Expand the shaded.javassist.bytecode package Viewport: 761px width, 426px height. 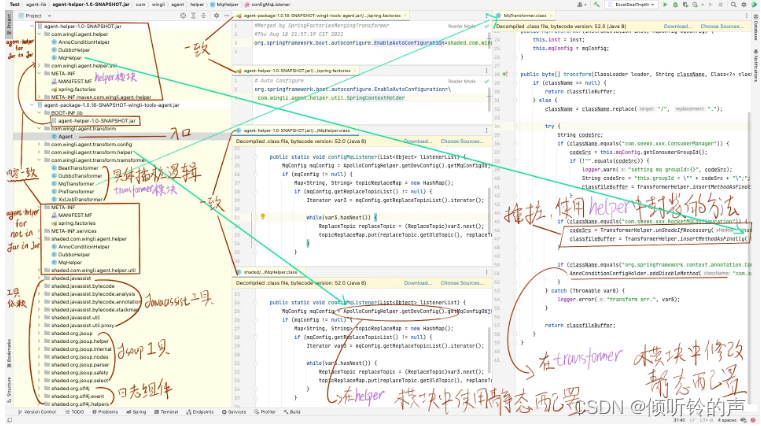tap(40, 286)
